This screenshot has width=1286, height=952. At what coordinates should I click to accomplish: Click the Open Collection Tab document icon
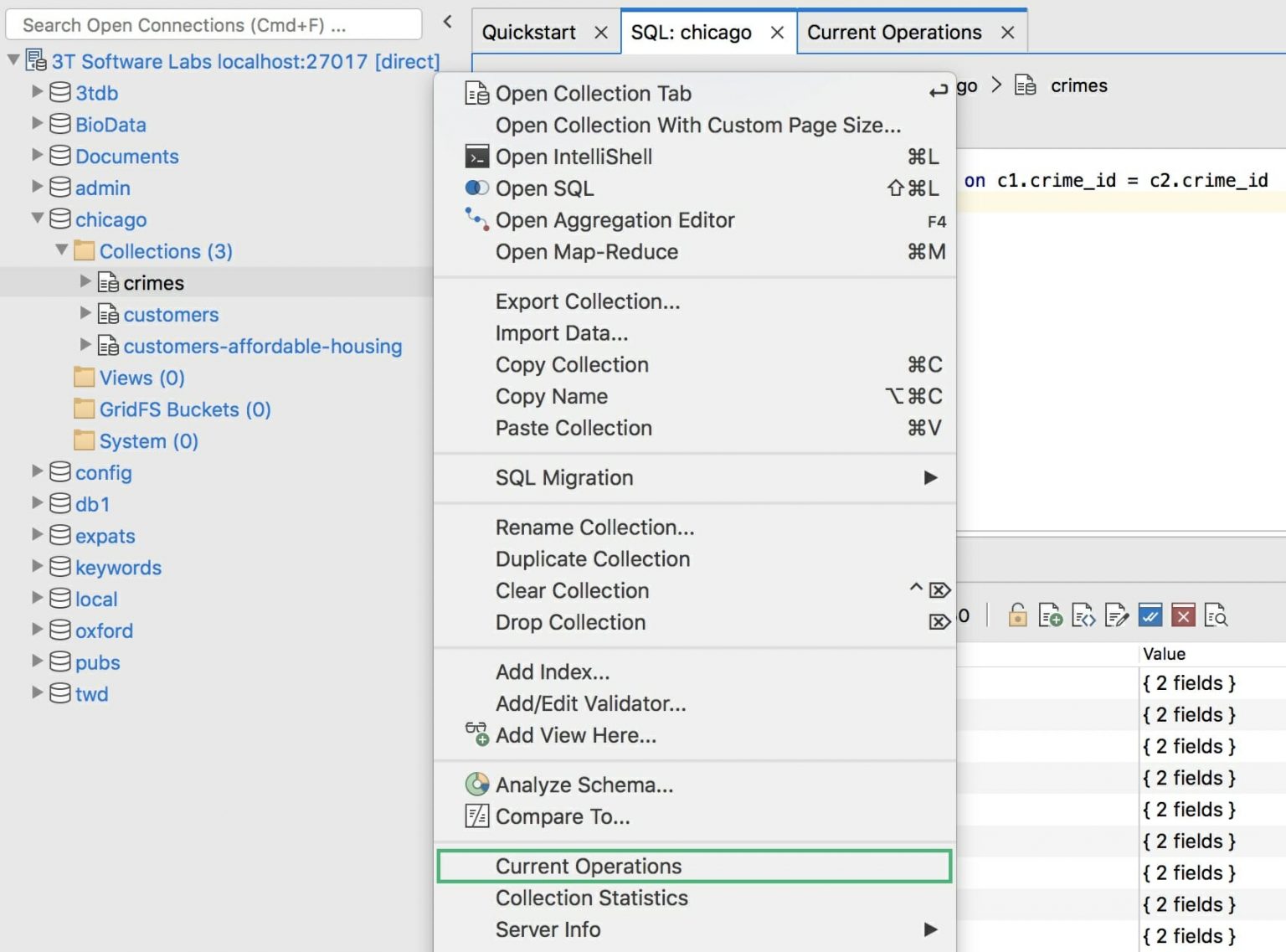click(x=477, y=93)
